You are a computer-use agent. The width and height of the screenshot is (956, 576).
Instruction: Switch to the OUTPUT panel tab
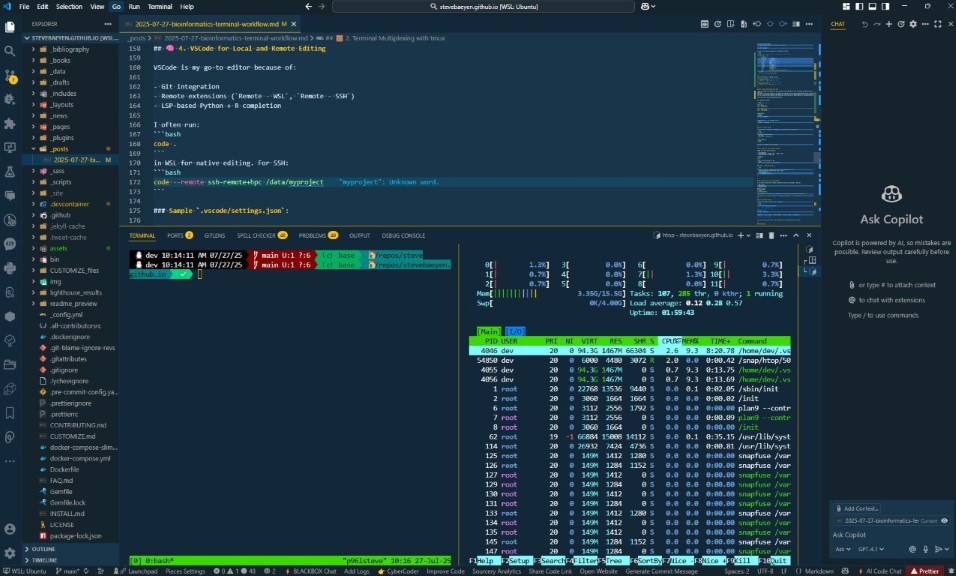coord(359,235)
